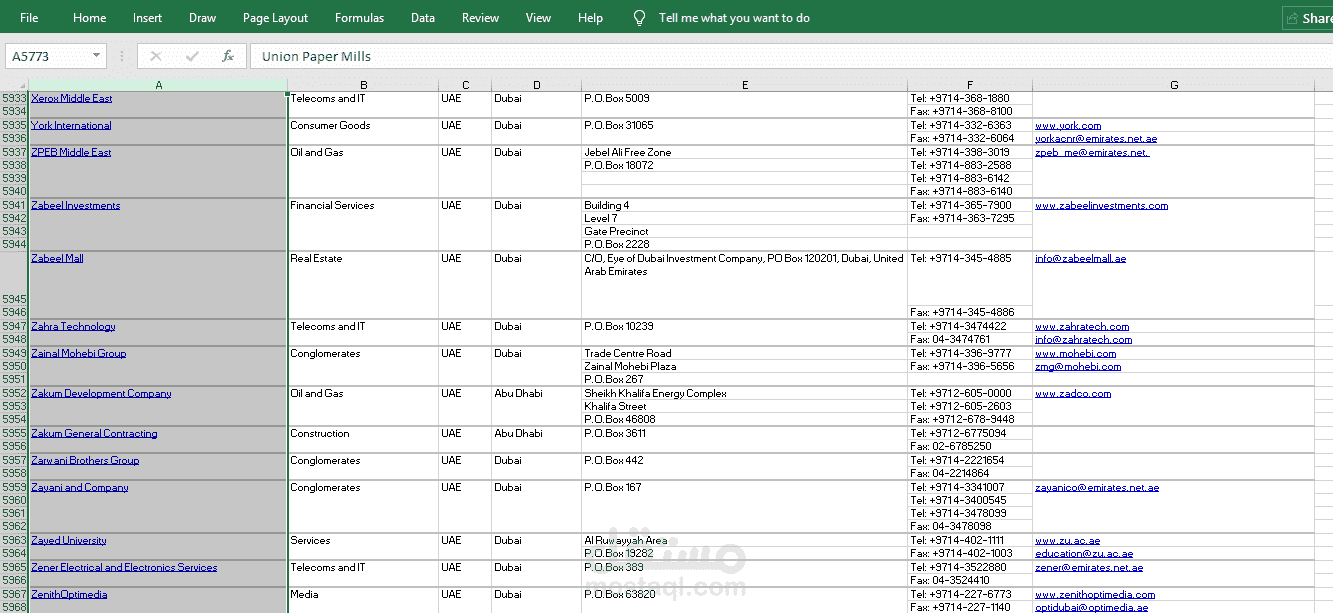This screenshot has height=613, width=1333.
Task: Open the Insert Function fx icon
Action: 228,57
